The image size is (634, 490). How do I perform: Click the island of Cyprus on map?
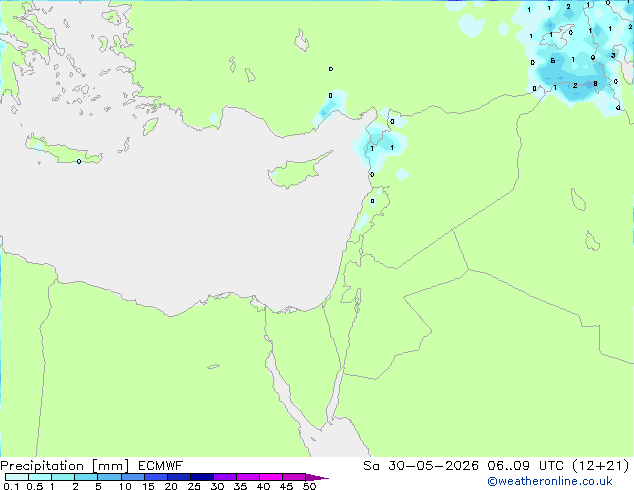click(x=297, y=172)
